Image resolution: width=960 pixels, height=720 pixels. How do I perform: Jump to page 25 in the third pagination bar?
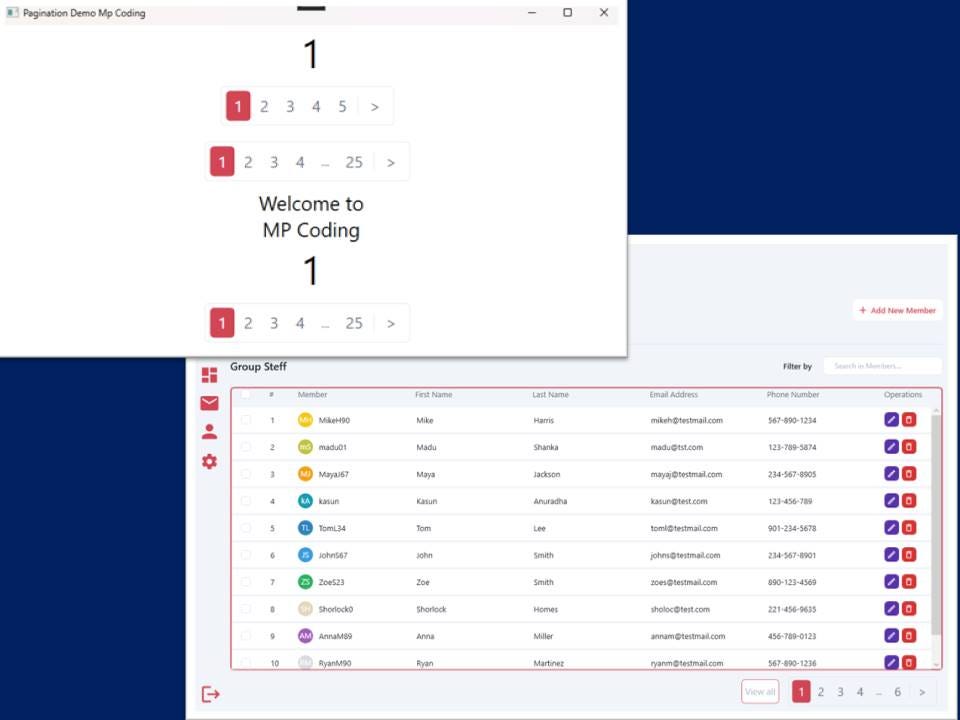354,322
